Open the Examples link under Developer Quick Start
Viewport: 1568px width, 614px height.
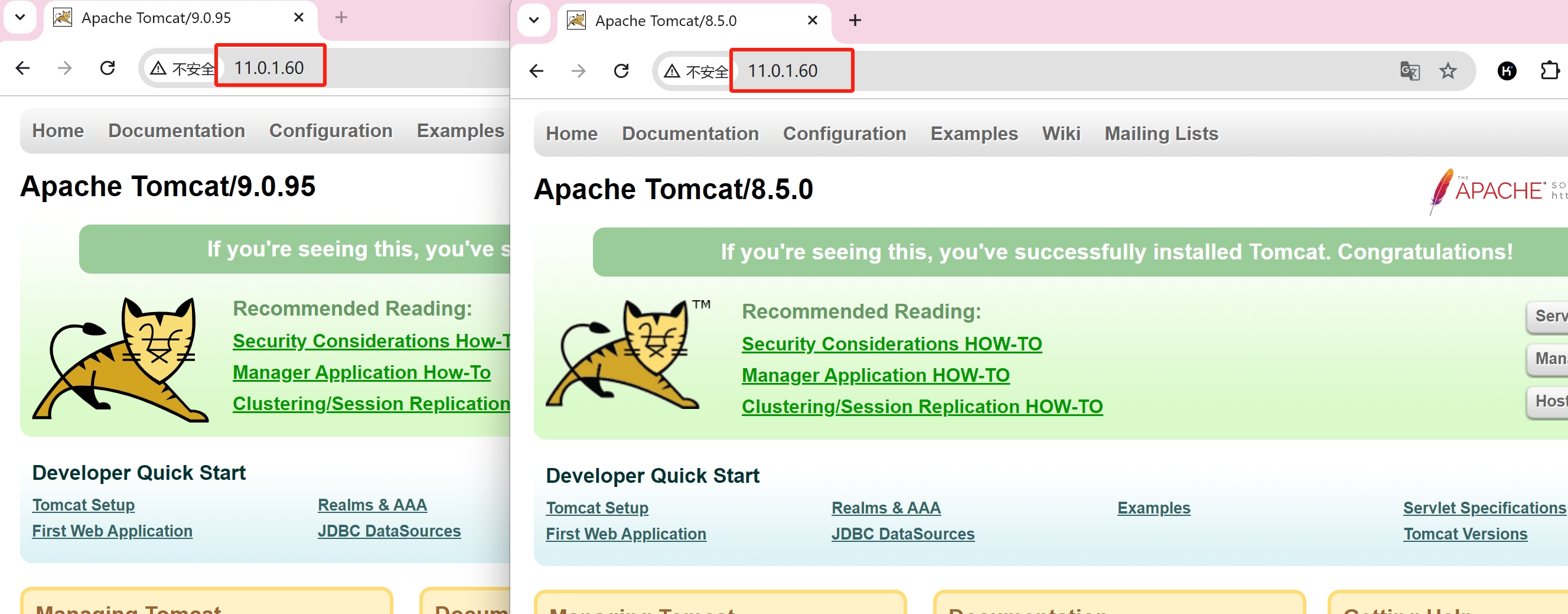(x=1153, y=508)
